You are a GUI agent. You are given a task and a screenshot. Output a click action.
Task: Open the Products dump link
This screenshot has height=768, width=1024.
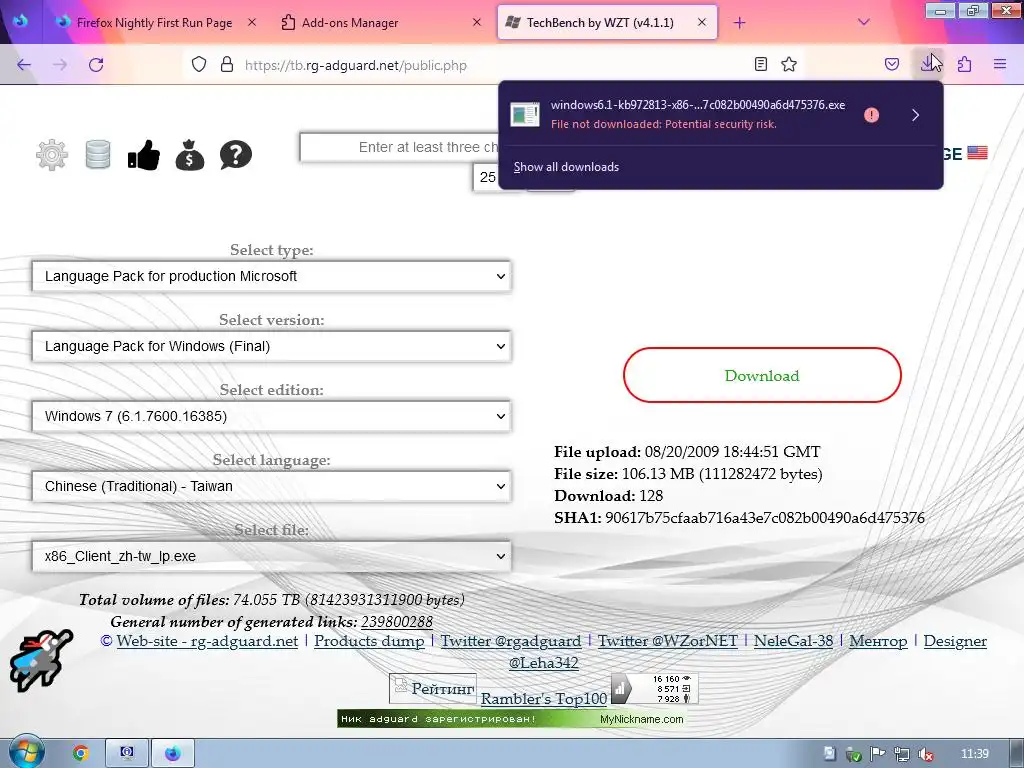(x=369, y=641)
